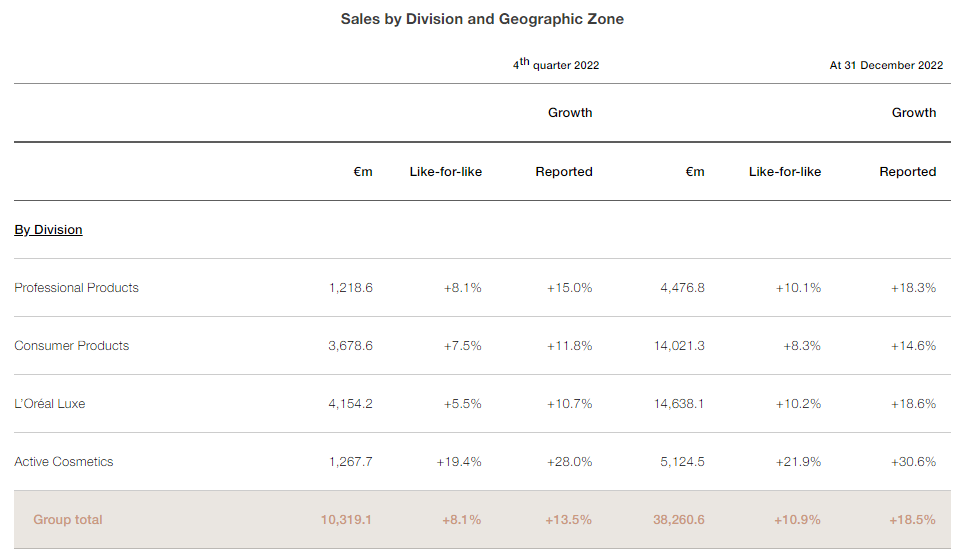Click the 14,638.1 L'Oréal Luxe full-year value
The width and height of the screenshot is (958, 554).
[x=679, y=404]
